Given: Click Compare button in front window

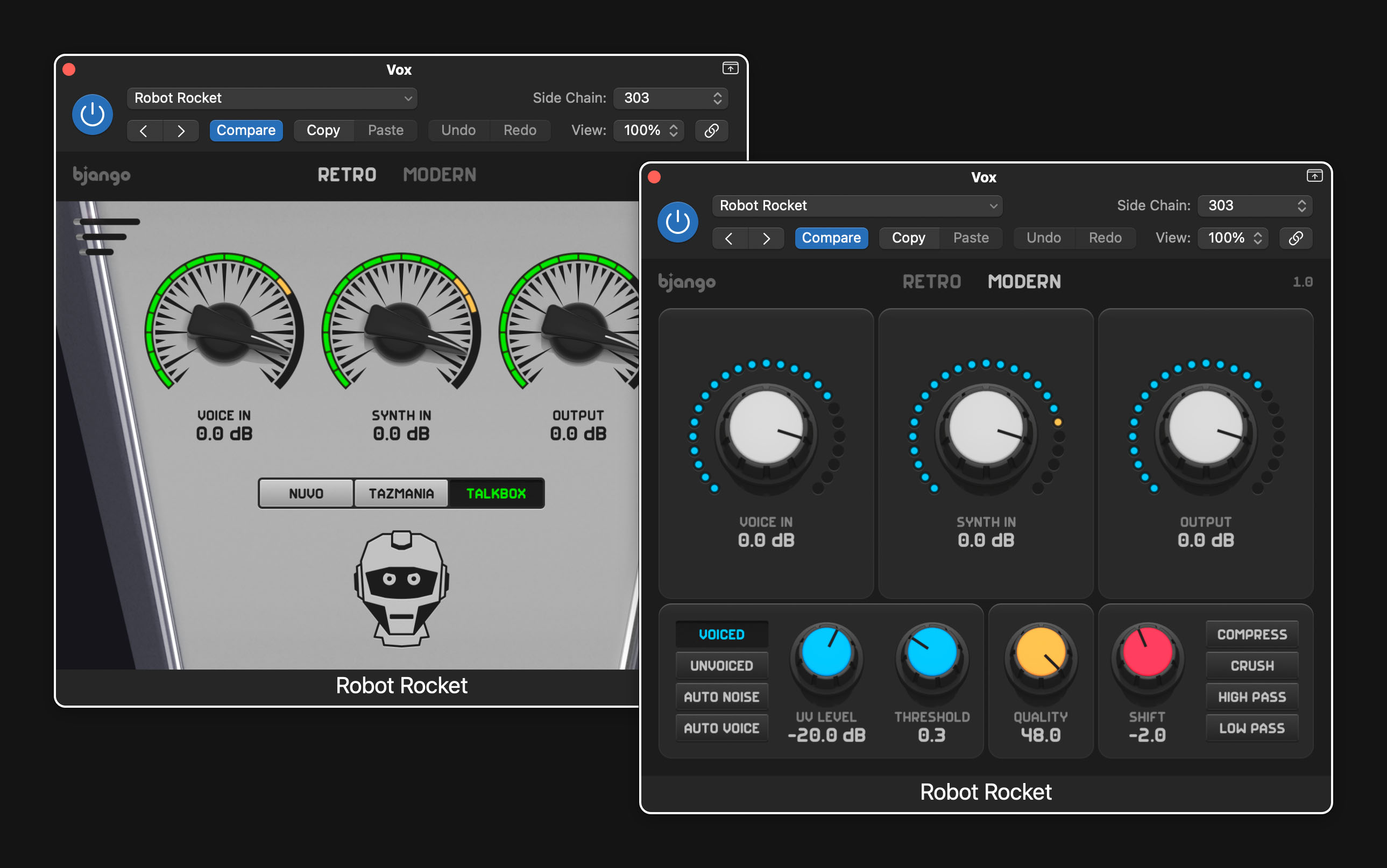Looking at the screenshot, I should (831, 238).
